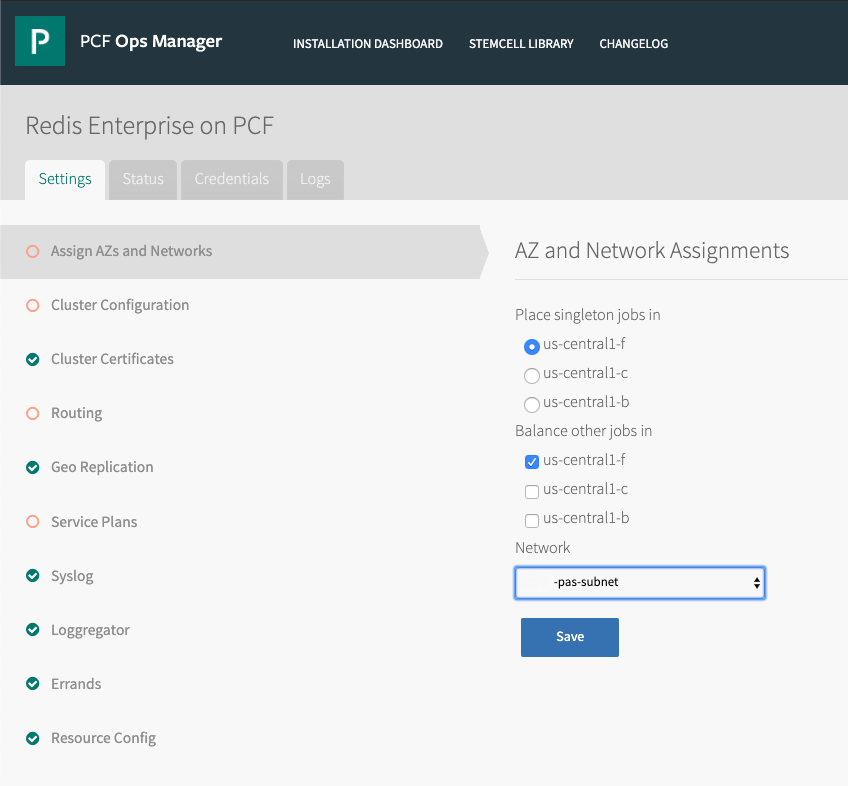Tick us-central1-b checkbox under Balance other jobs
The width and height of the screenshot is (848, 786).
532,520
